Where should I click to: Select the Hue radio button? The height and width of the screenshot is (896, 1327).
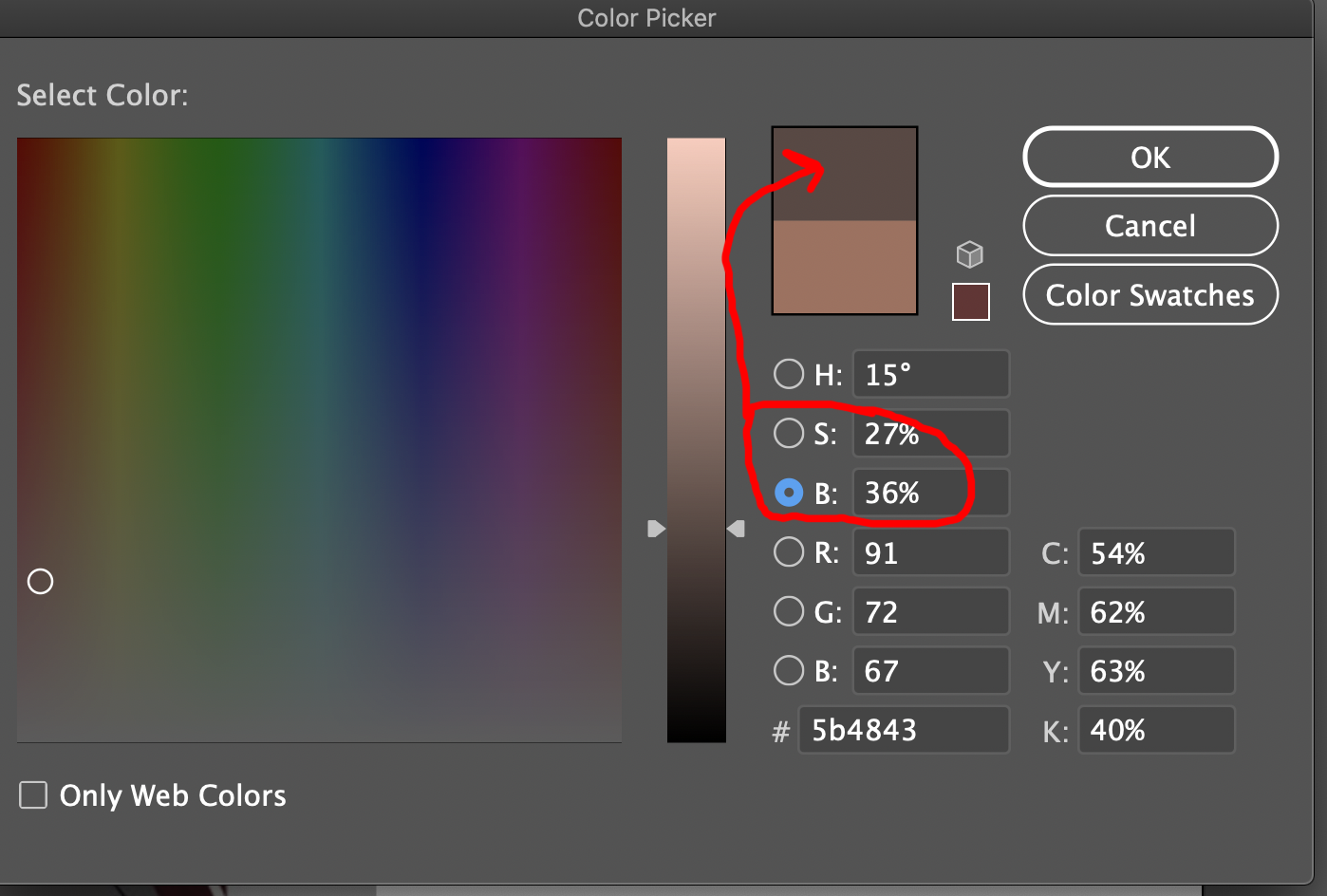pos(788,374)
